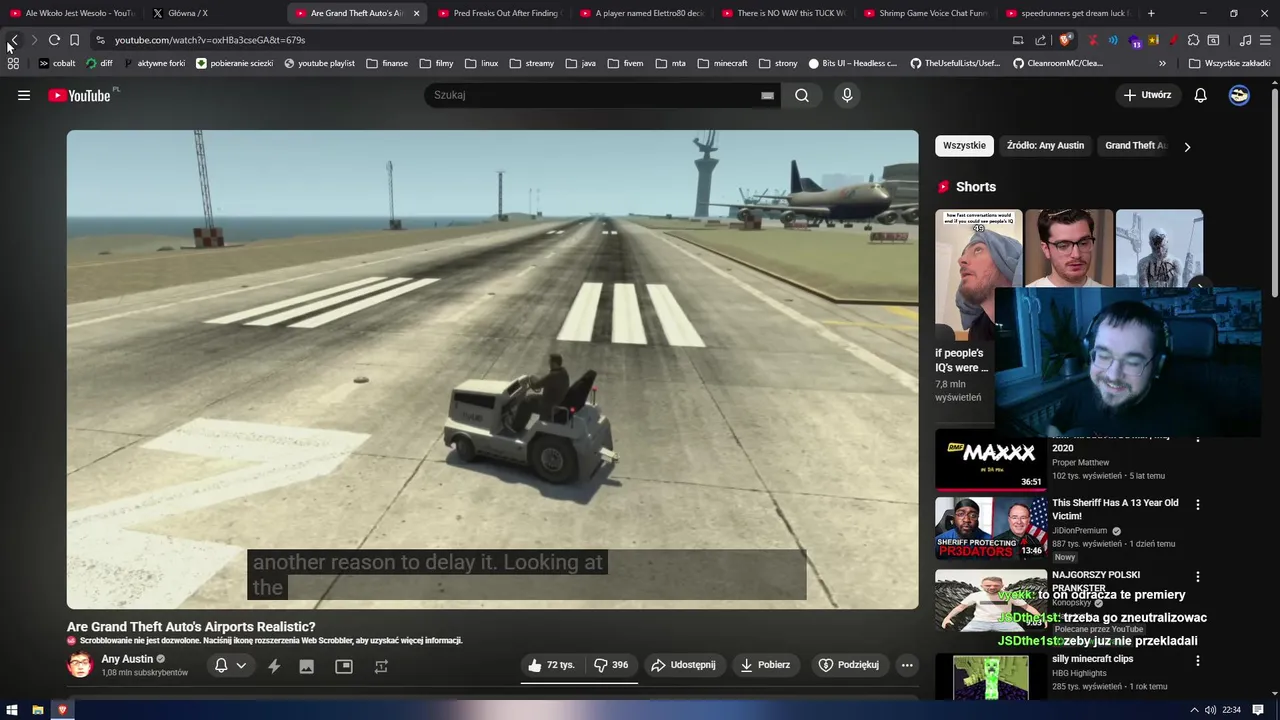Reload the page with browser refresh icon
The image size is (1280, 720).
[54, 40]
